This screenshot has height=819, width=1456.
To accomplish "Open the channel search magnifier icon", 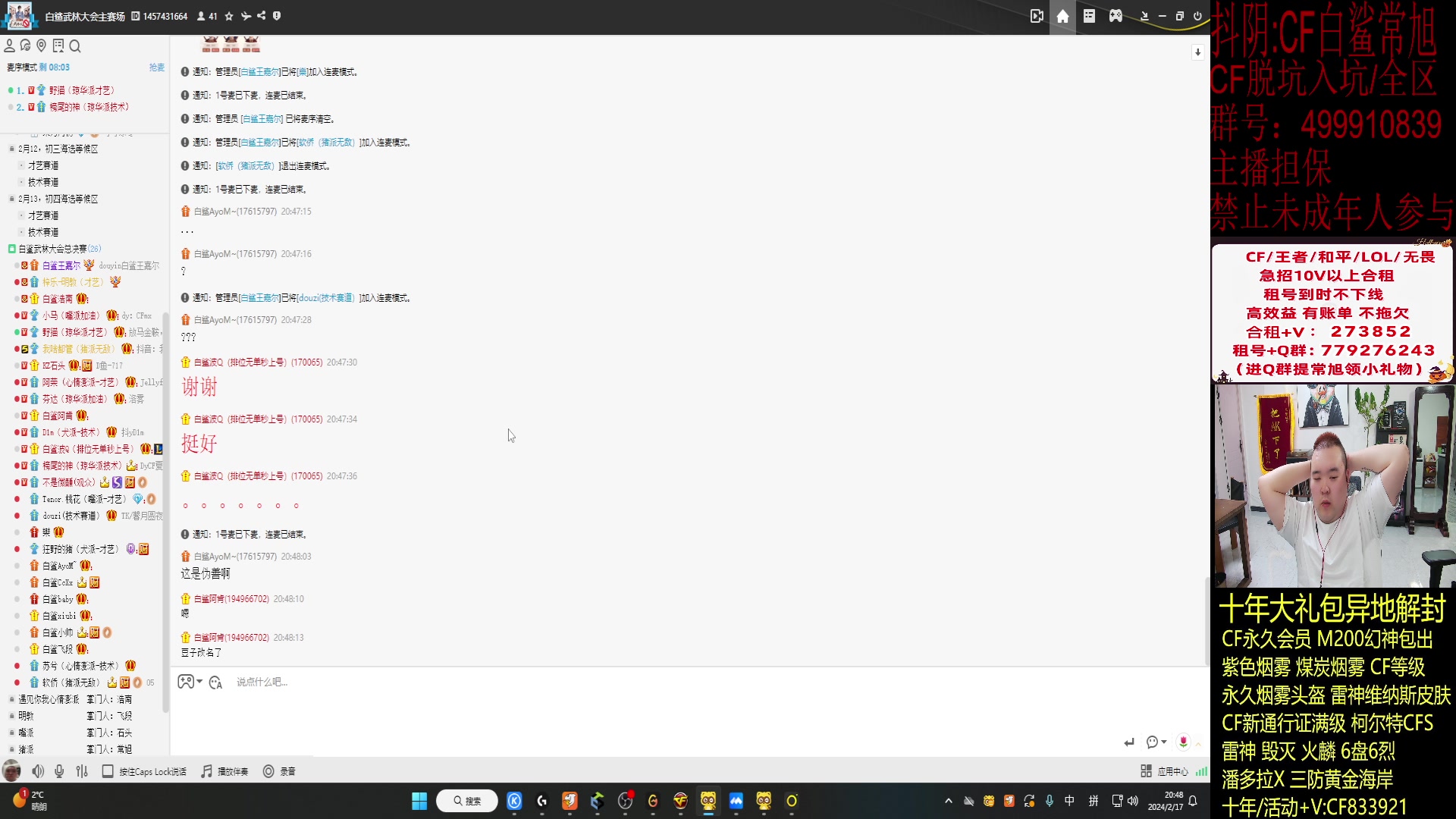I will click(x=75, y=46).
